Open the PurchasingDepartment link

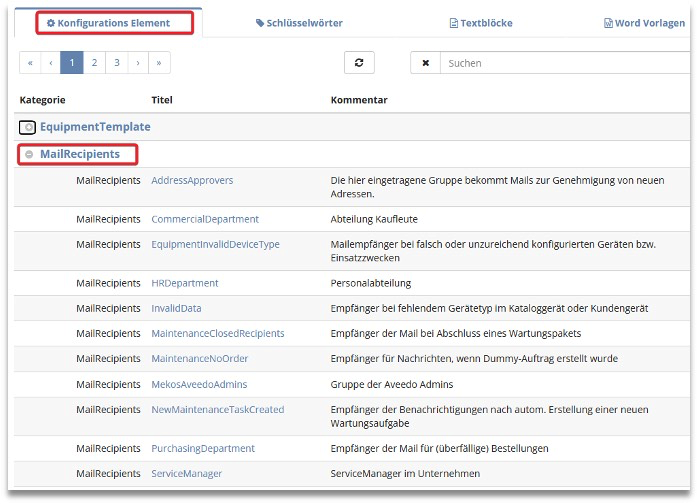202,448
